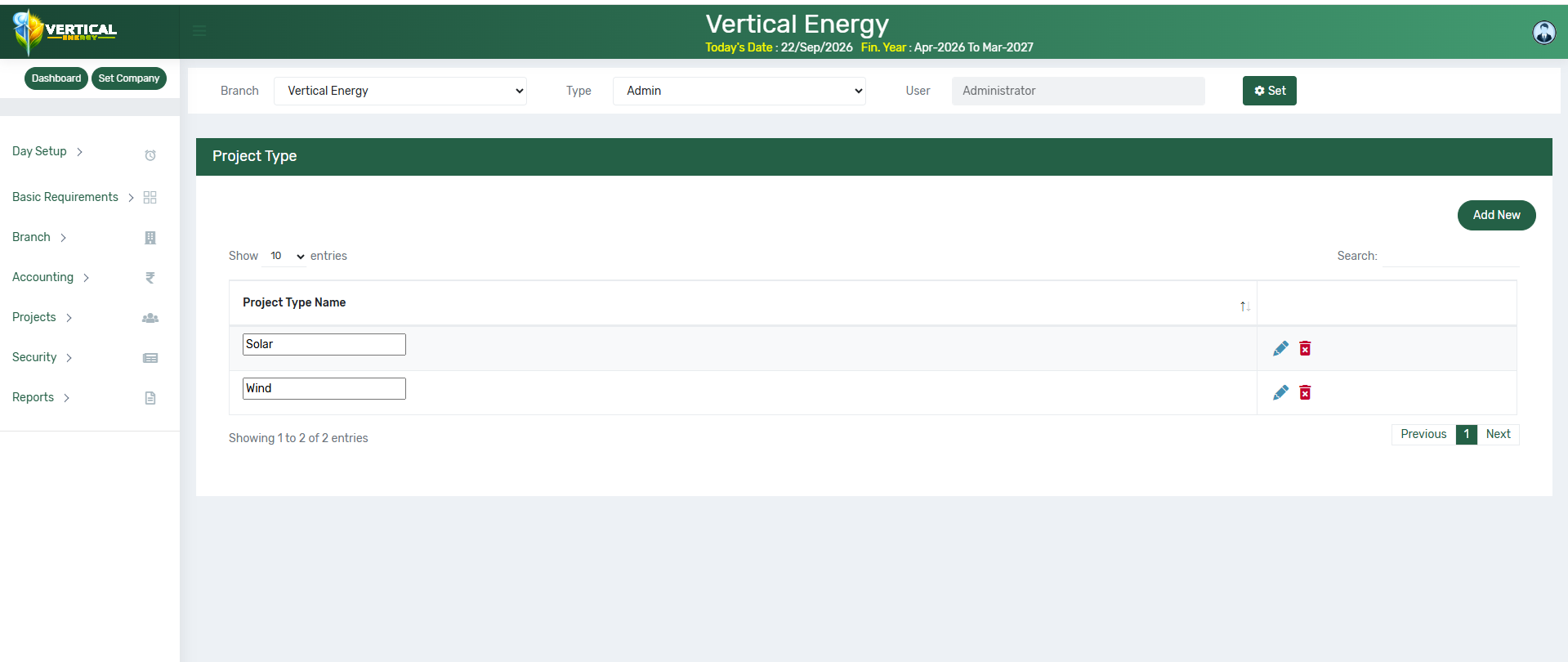Click the Set Company button
This screenshot has height=662, width=1568.
[129, 78]
